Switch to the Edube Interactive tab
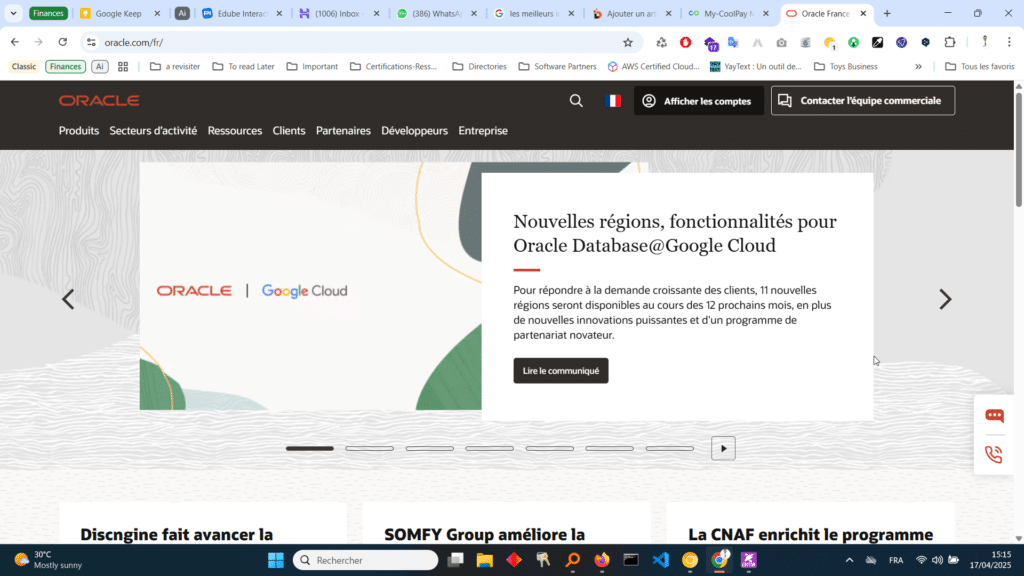 coord(242,13)
